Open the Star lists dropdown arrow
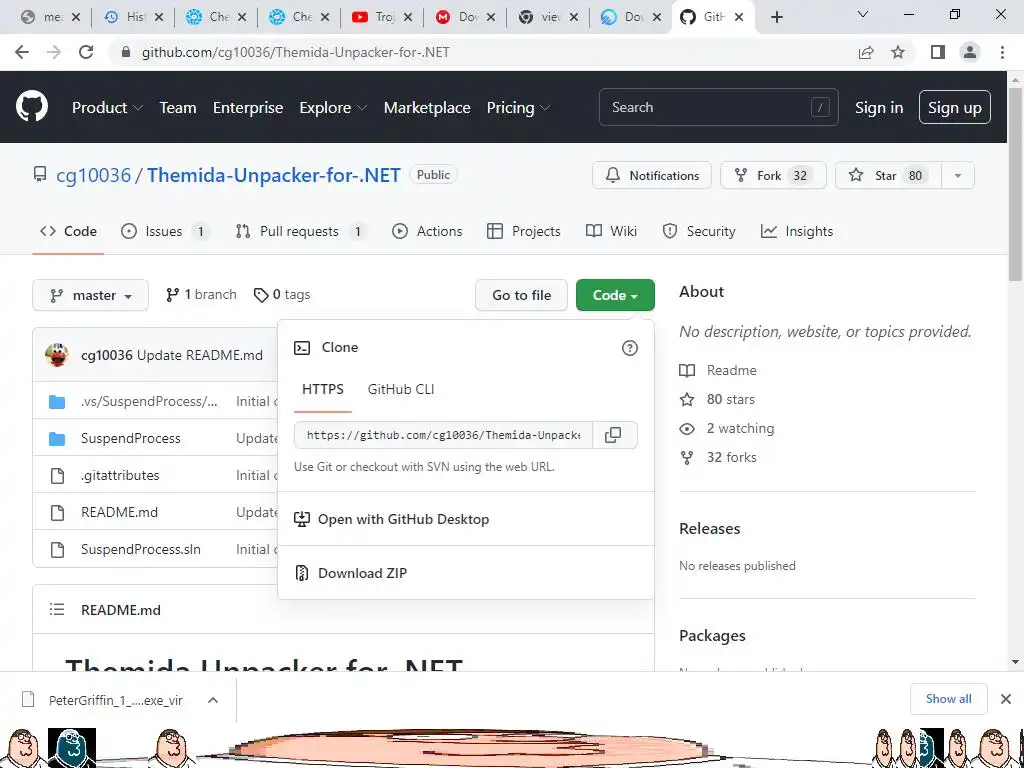 958,176
